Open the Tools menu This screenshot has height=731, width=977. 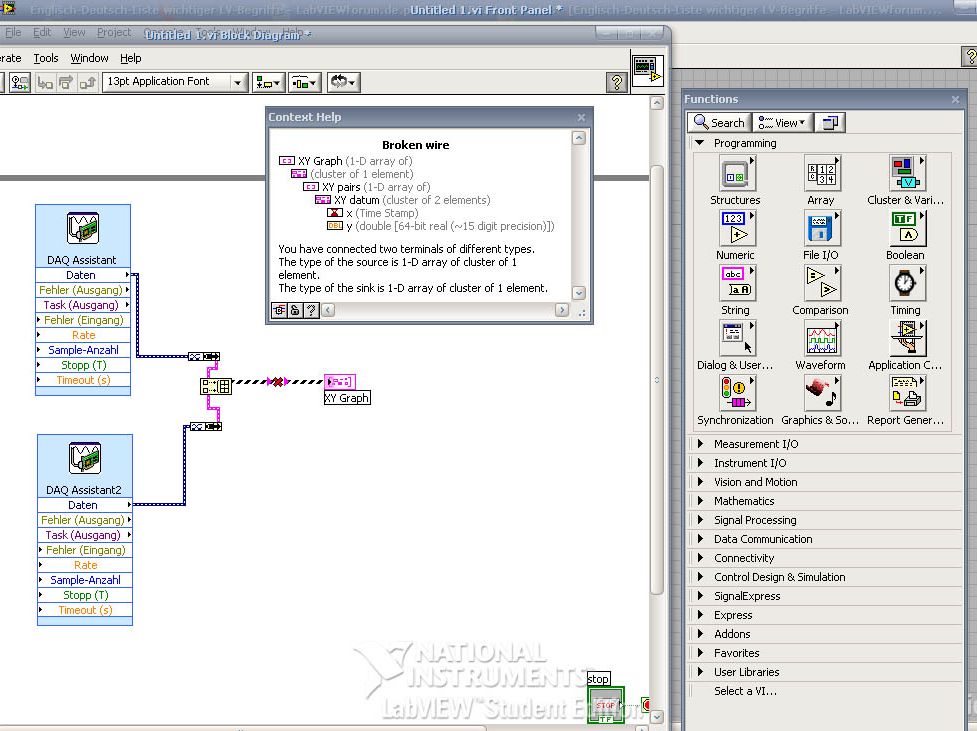click(x=45, y=58)
